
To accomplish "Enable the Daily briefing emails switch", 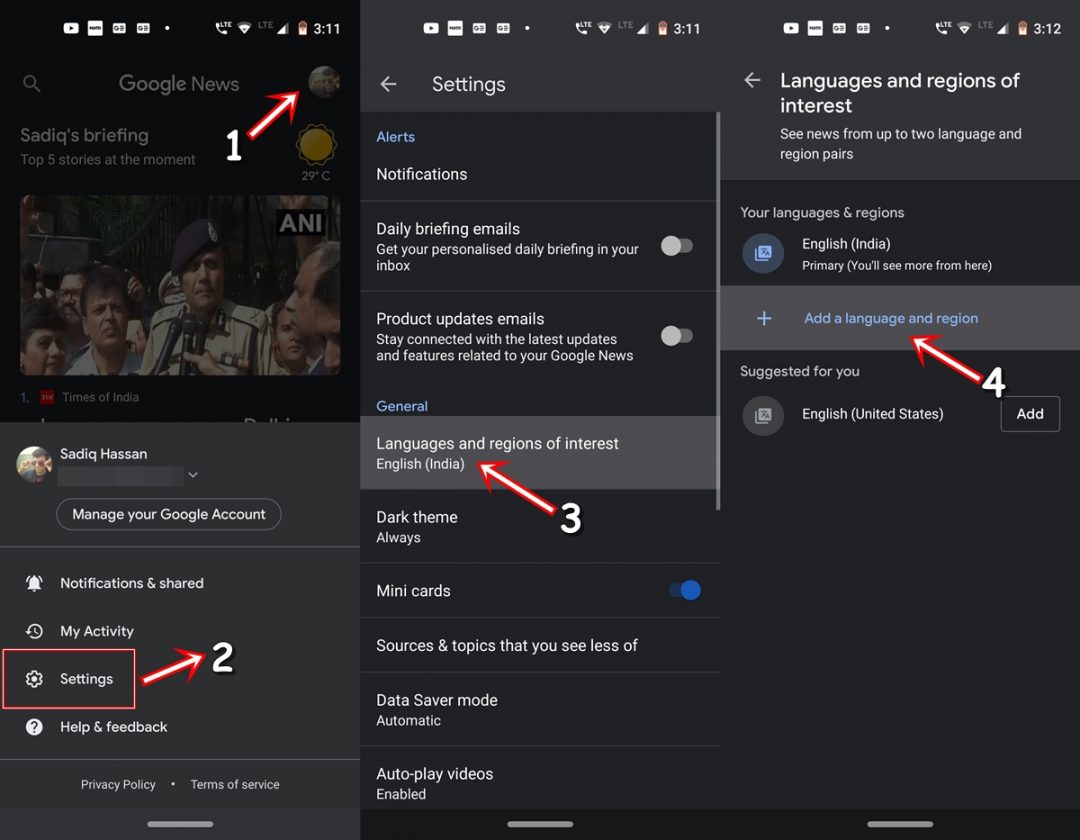I will pos(676,246).
